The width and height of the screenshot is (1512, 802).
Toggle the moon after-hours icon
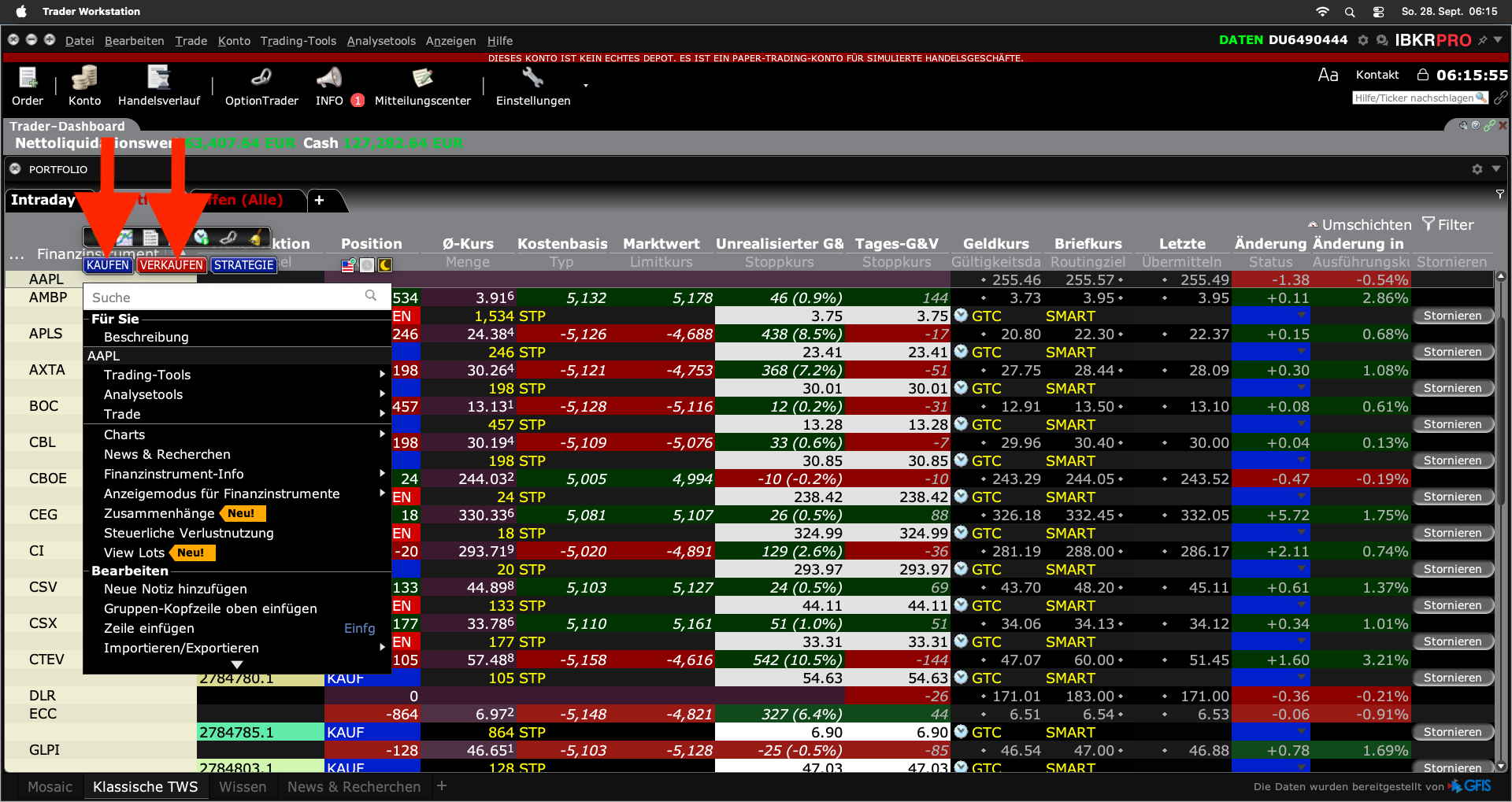click(385, 265)
